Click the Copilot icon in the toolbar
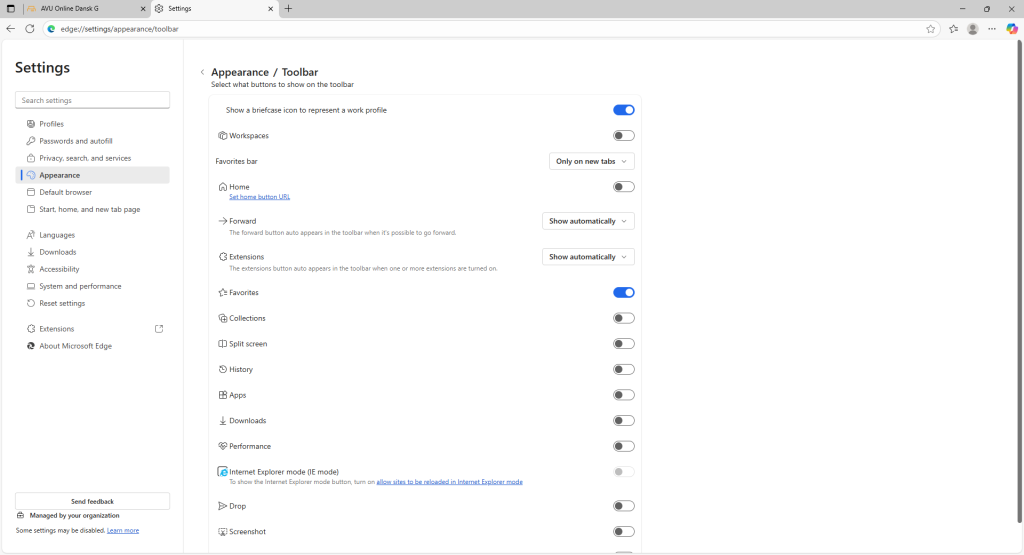This screenshot has width=1024, height=555. [x=1011, y=29]
